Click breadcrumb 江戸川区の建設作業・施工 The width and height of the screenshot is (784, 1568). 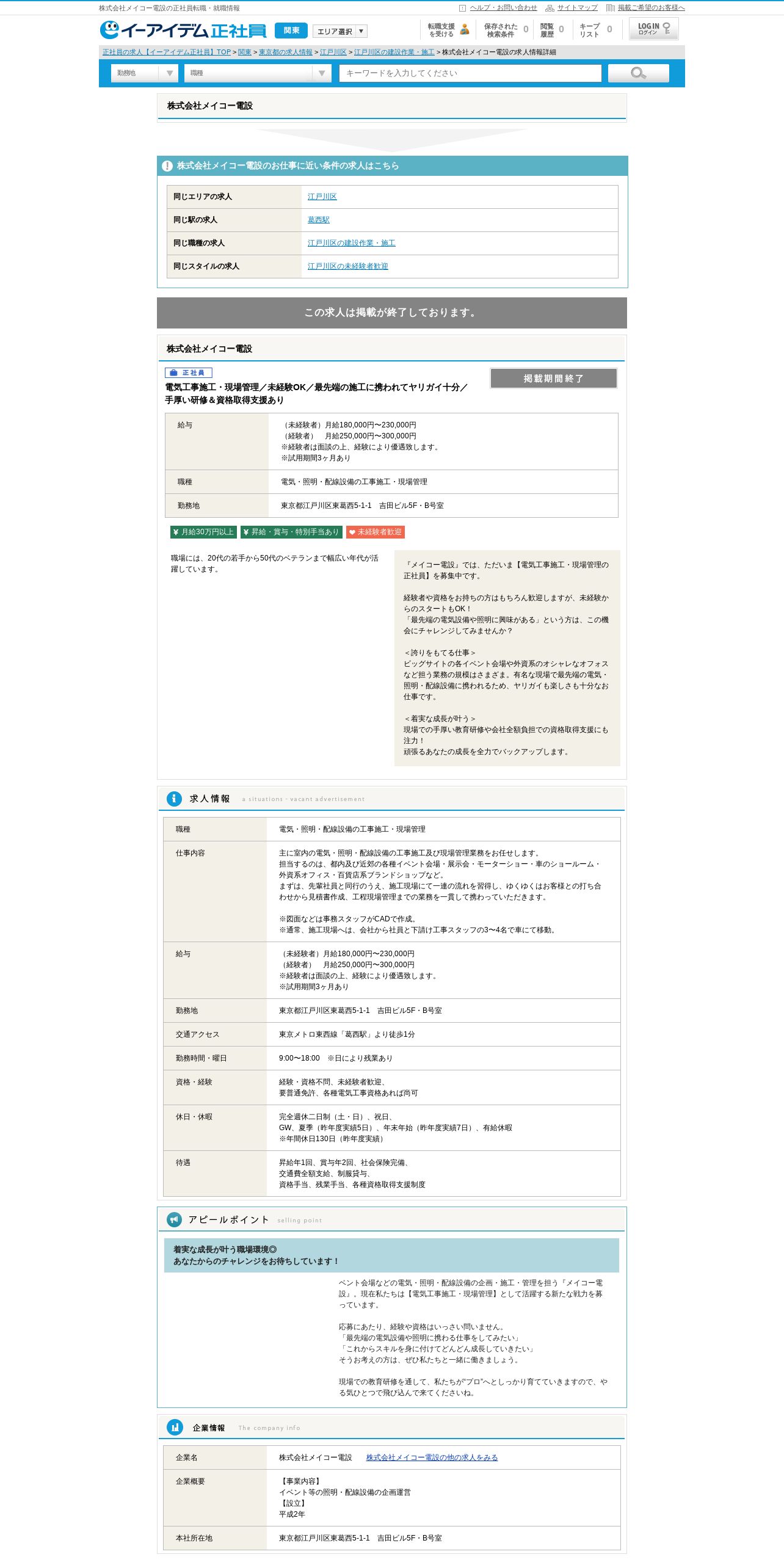pyautogui.click(x=394, y=53)
